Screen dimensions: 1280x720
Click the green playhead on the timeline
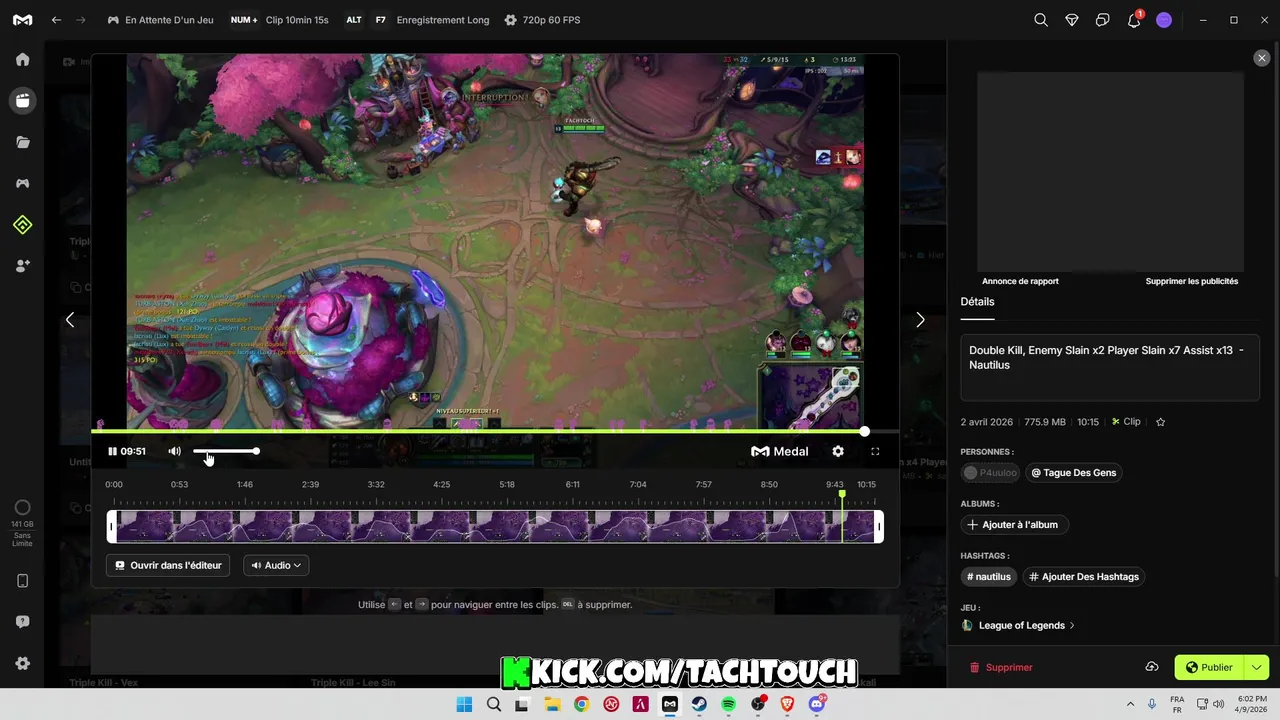pos(842,494)
